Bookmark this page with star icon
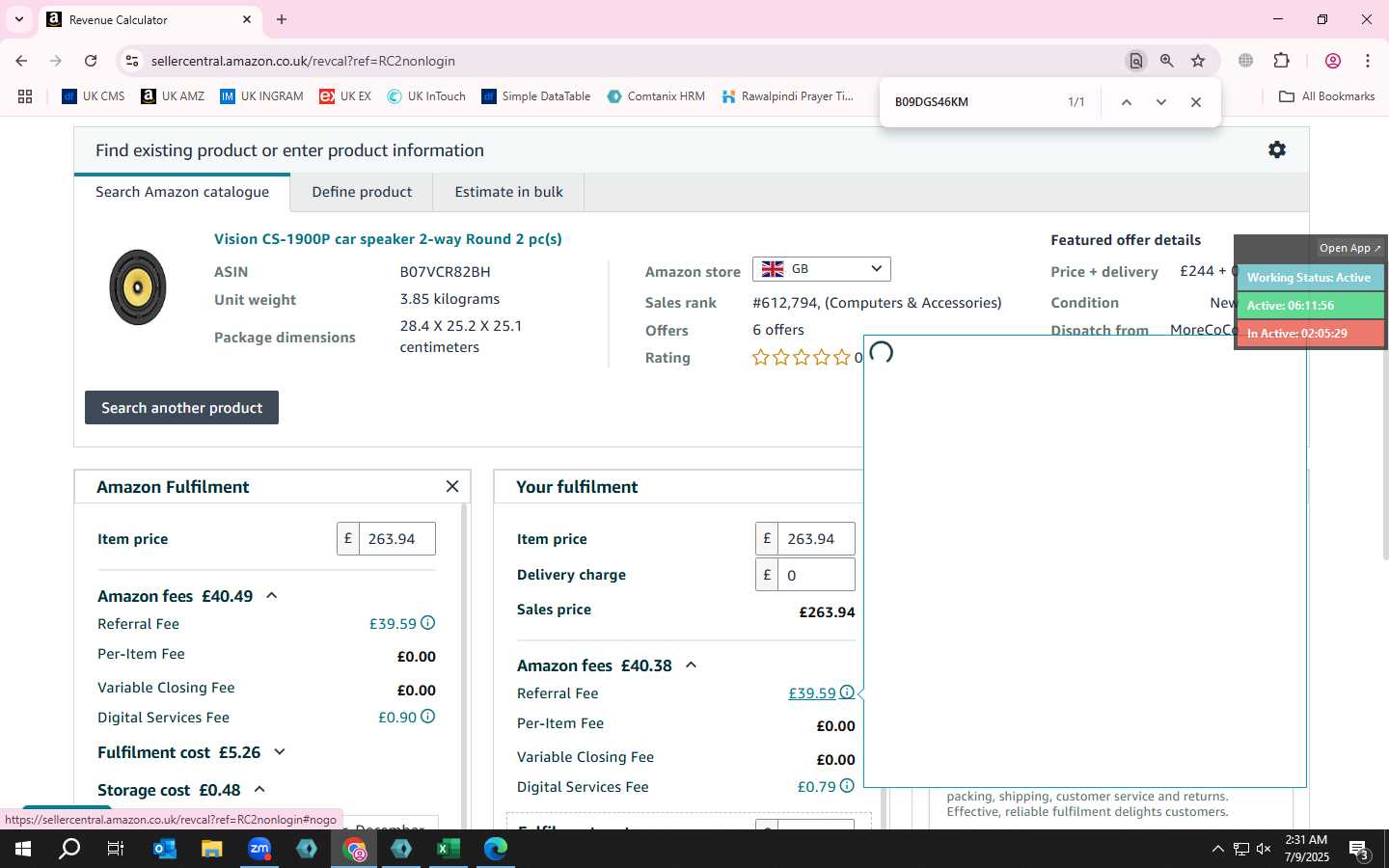1389x868 pixels. (x=1198, y=61)
